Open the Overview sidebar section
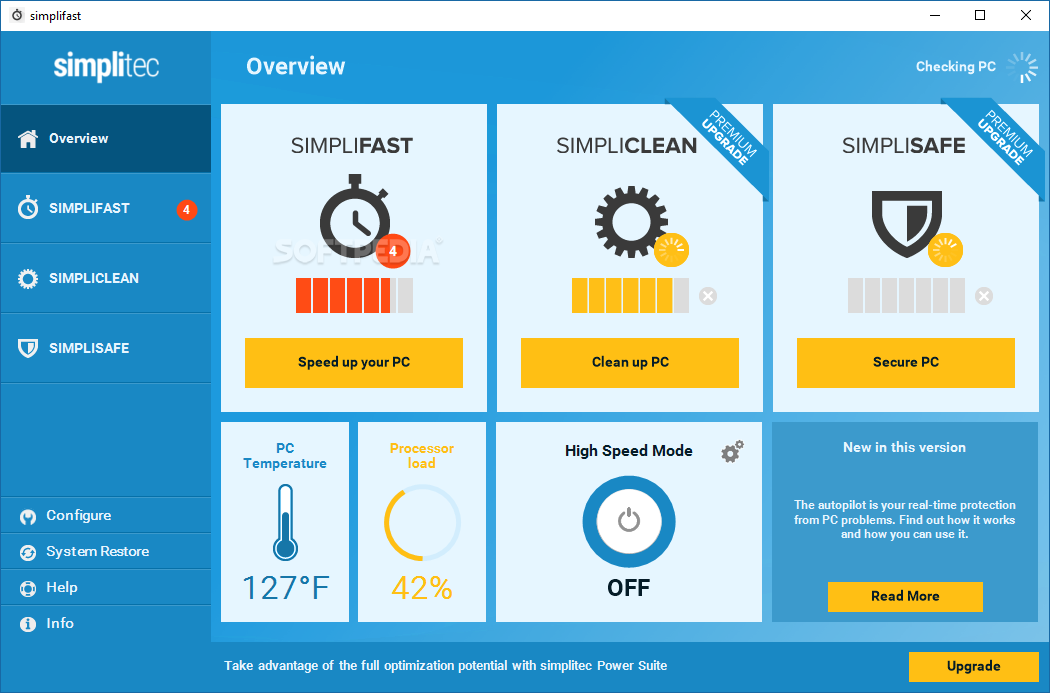The width and height of the screenshot is (1050, 693). click(x=106, y=139)
